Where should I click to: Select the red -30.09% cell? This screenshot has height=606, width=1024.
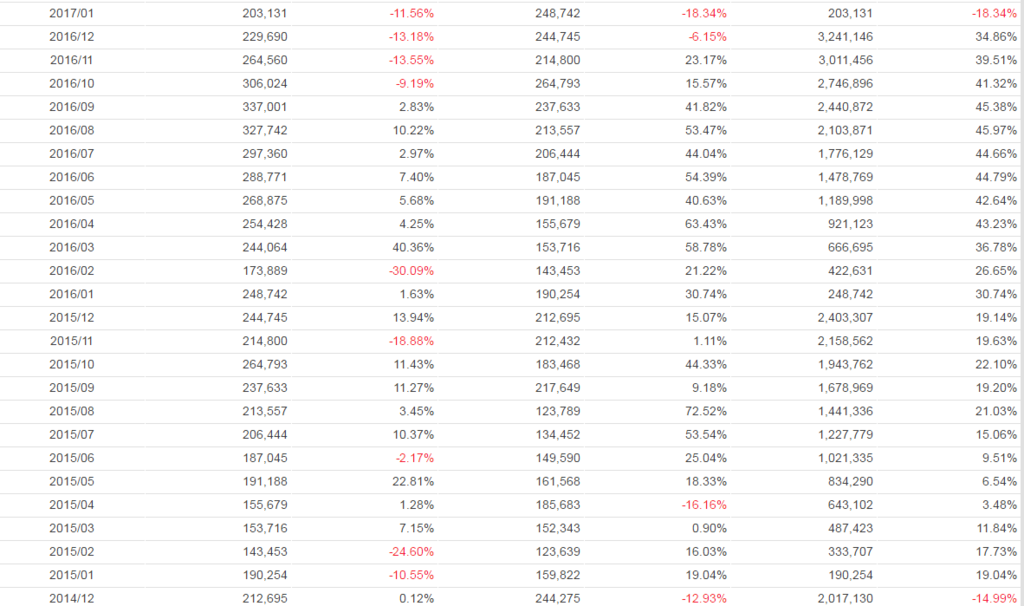[x=412, y=270]
